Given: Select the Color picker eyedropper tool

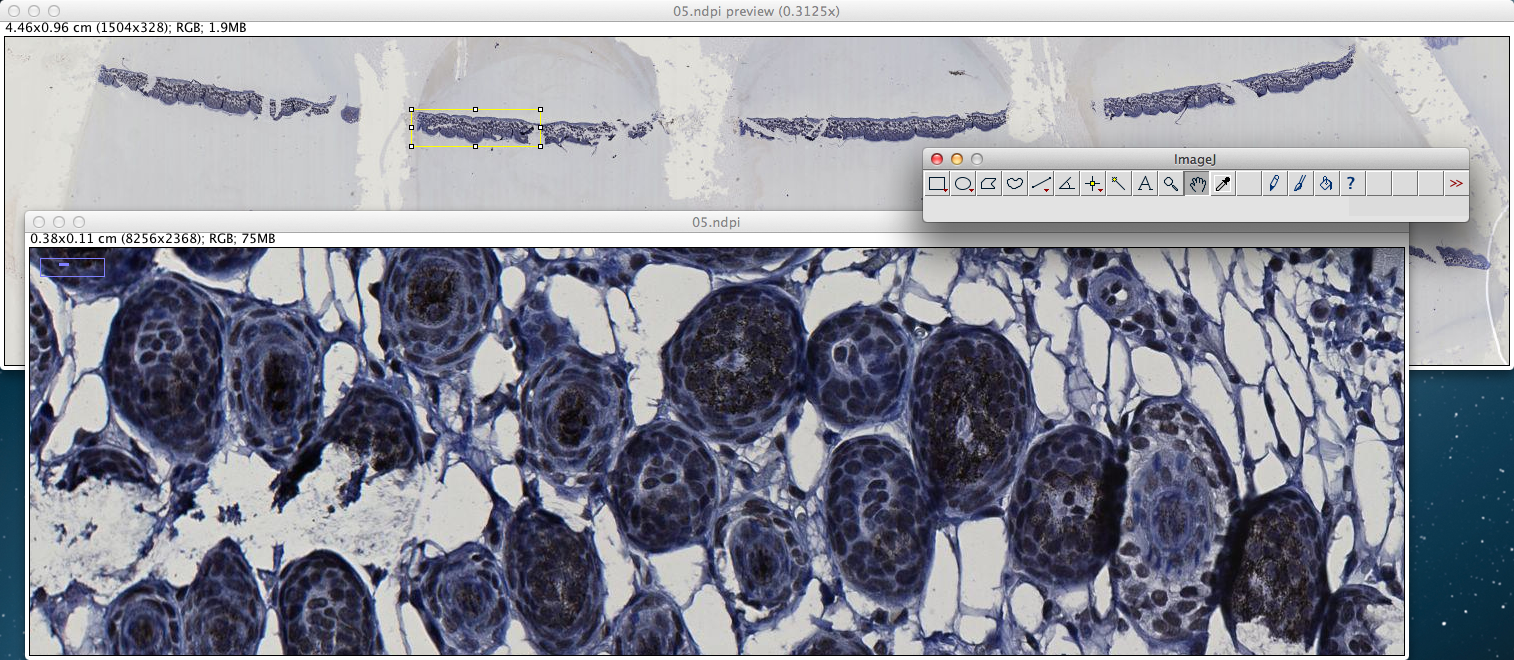Looking at the screenshot, I should pyautogui.click(x=1224, y=183).
